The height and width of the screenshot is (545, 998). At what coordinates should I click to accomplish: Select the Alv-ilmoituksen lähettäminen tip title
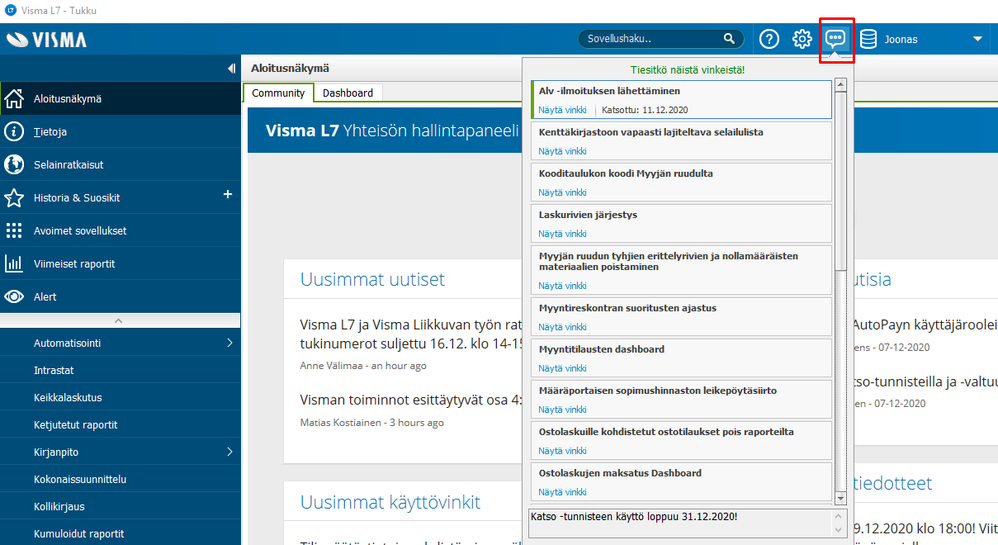[609, 91]
